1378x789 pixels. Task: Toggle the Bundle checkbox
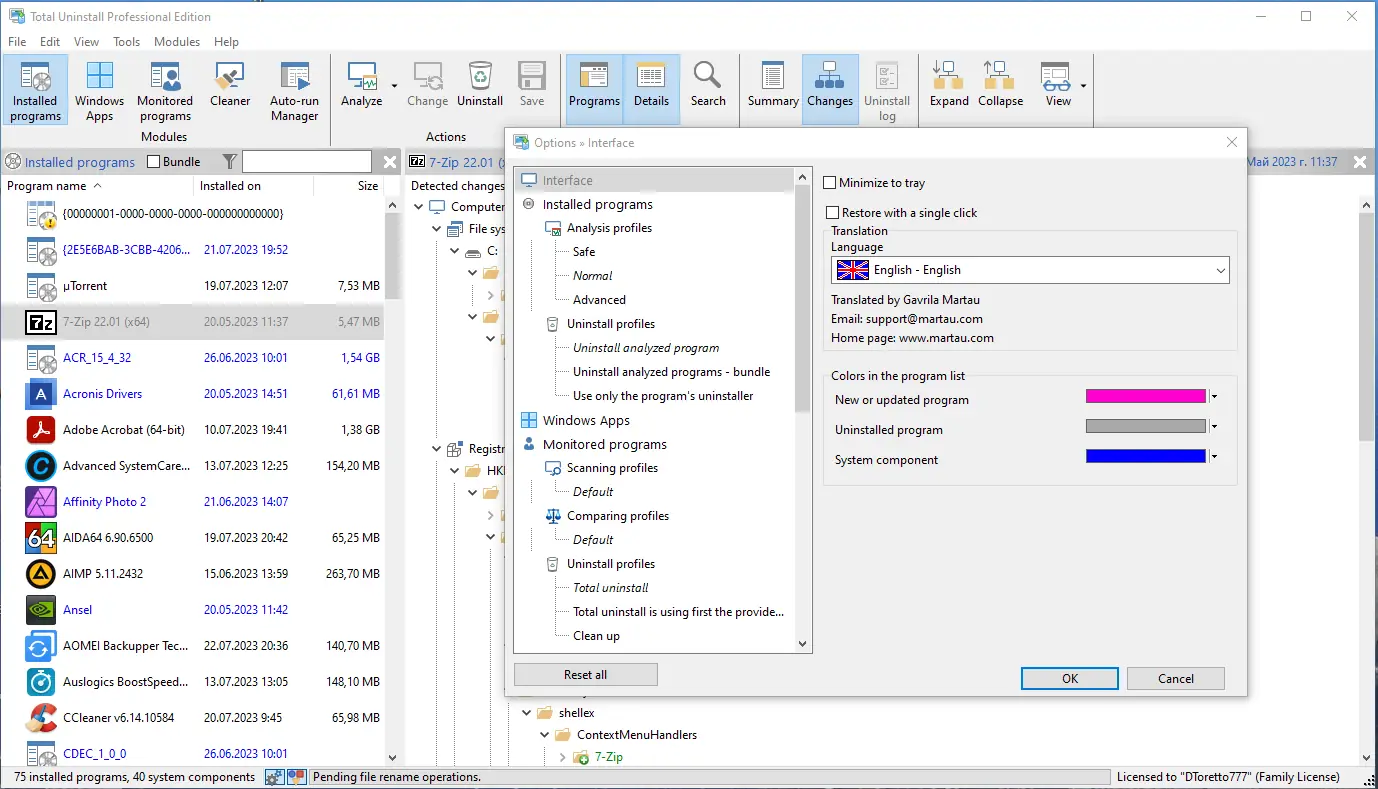[x=153, y=162]
